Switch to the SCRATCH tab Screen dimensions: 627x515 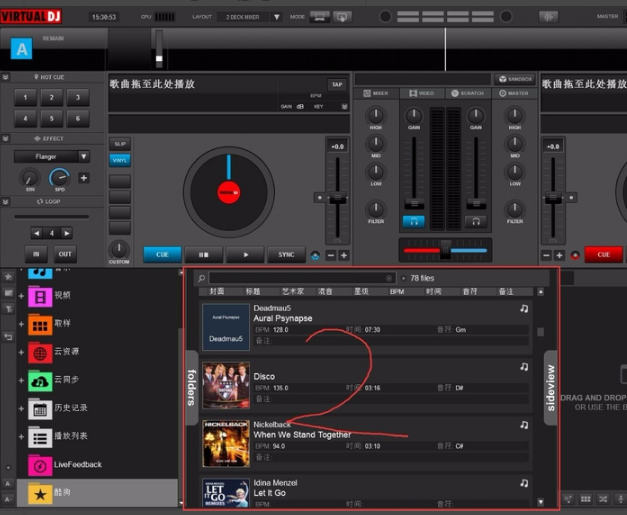point(468,93)
